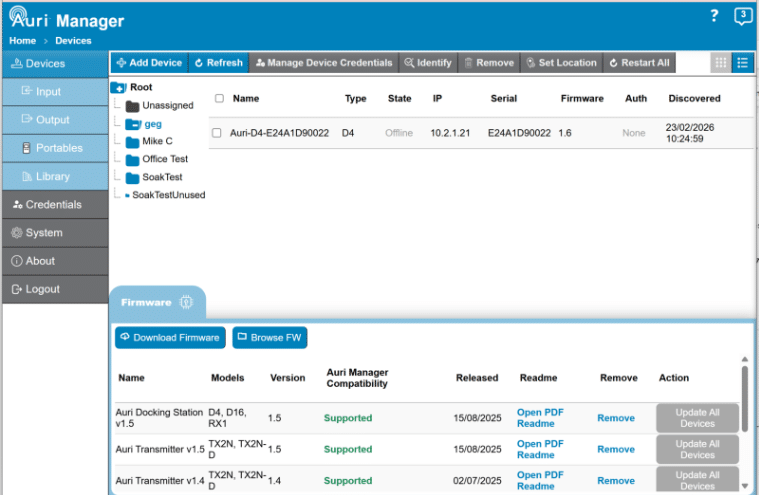Click the Offline state cell
The height and width of the screenshot is (495, 759).
pos(399,133)
